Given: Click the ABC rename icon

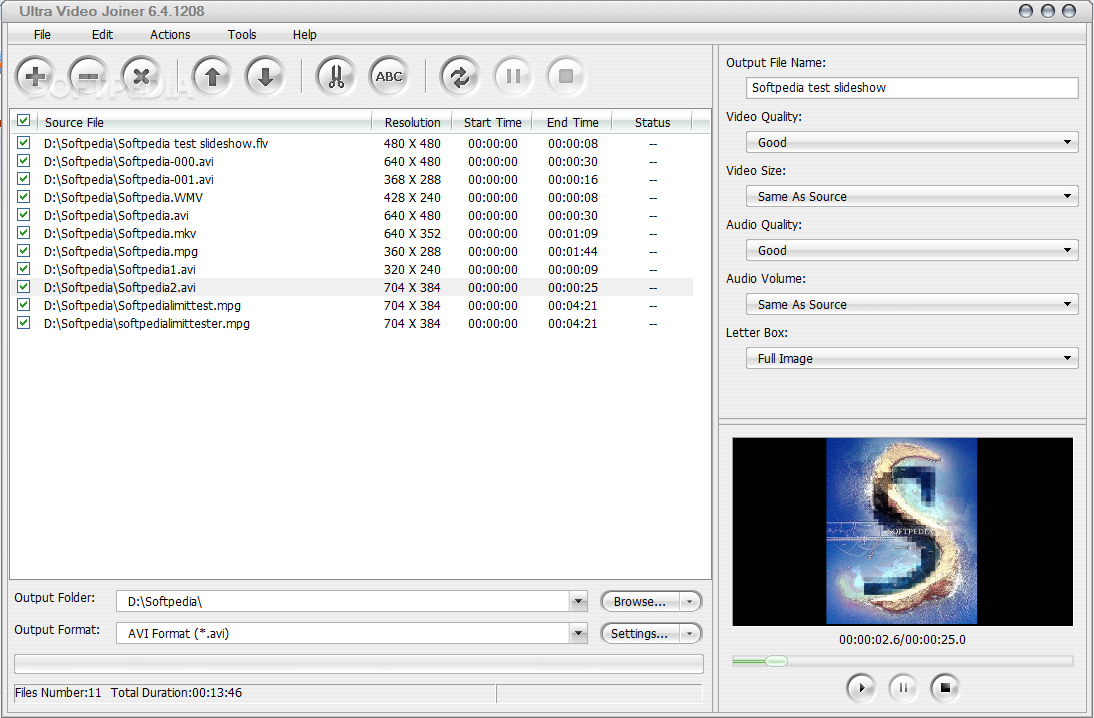Looking at the screenshot, I should (389, 76).
